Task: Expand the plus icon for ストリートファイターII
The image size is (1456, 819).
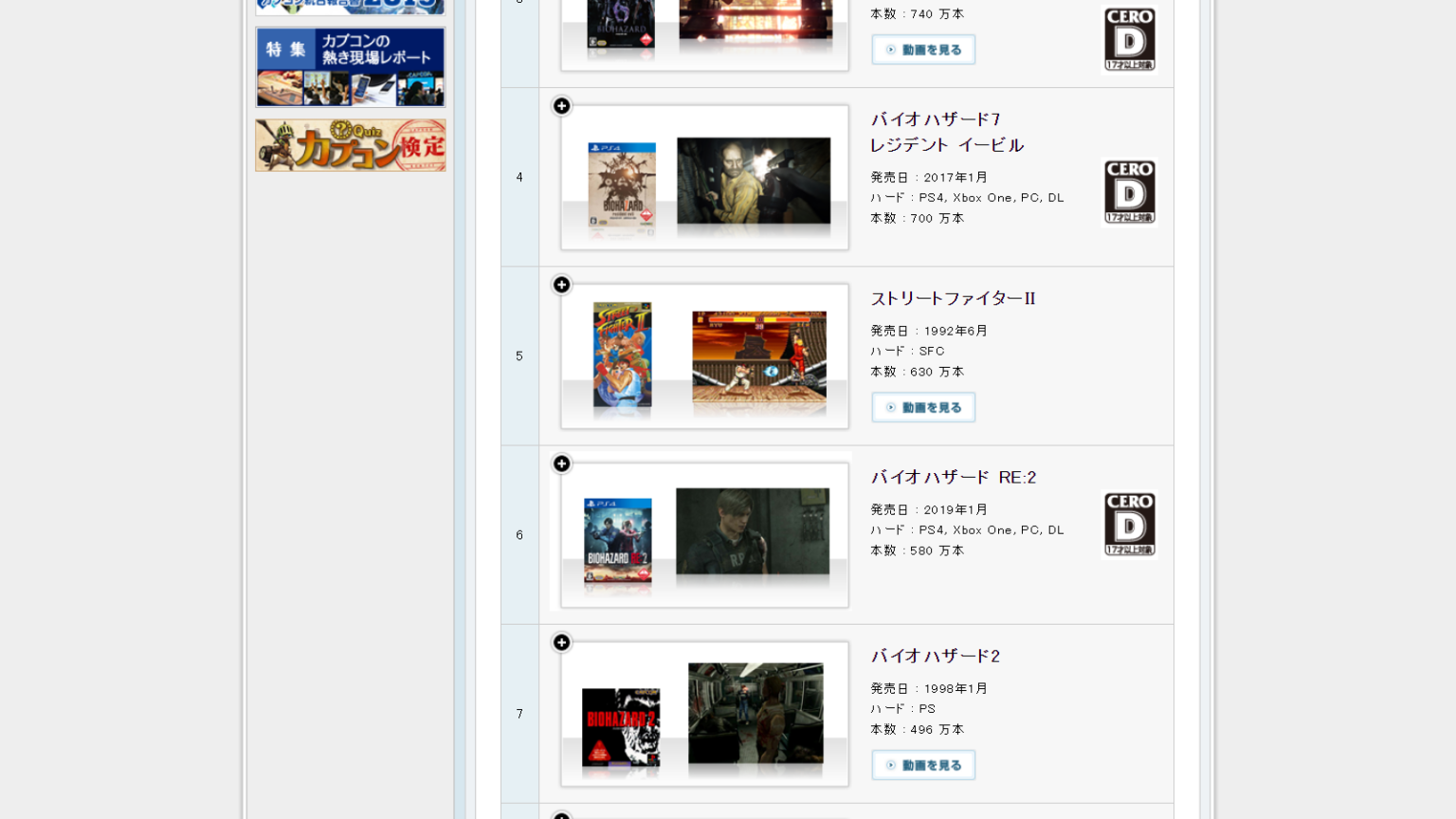Action: (562, 285)
